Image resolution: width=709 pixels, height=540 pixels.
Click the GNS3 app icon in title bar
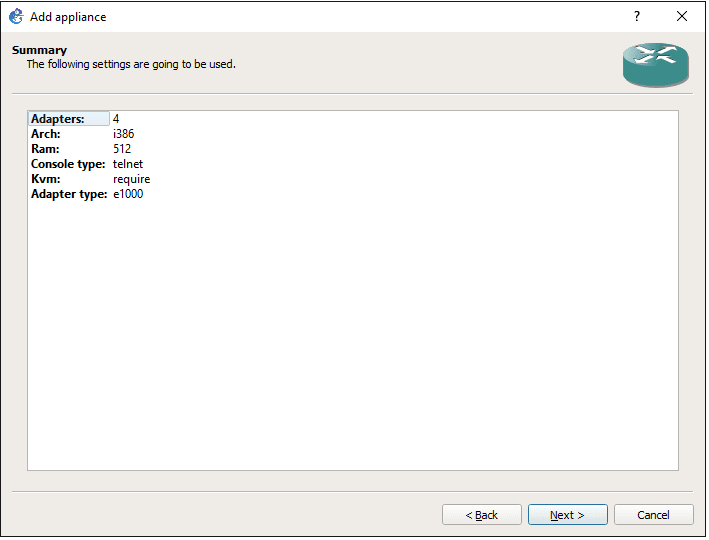point(15,16)
